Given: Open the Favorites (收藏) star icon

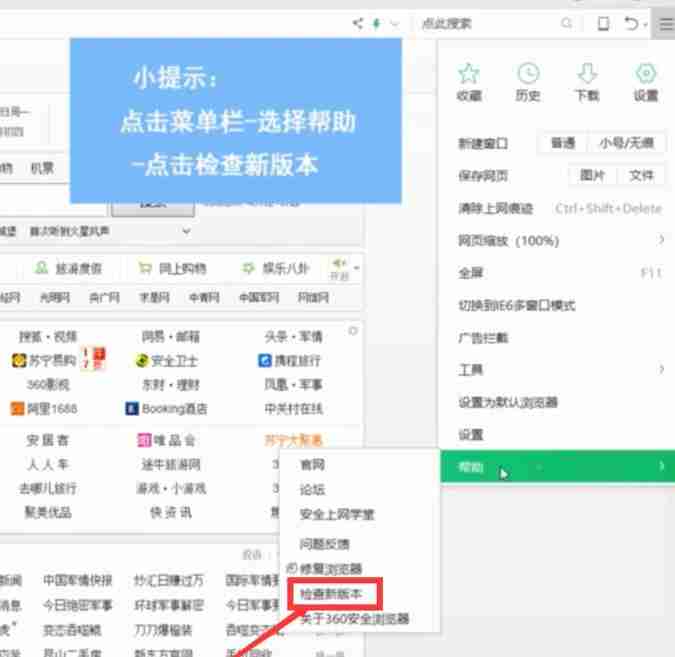Looking at the screenshot, I should (469, 74).
